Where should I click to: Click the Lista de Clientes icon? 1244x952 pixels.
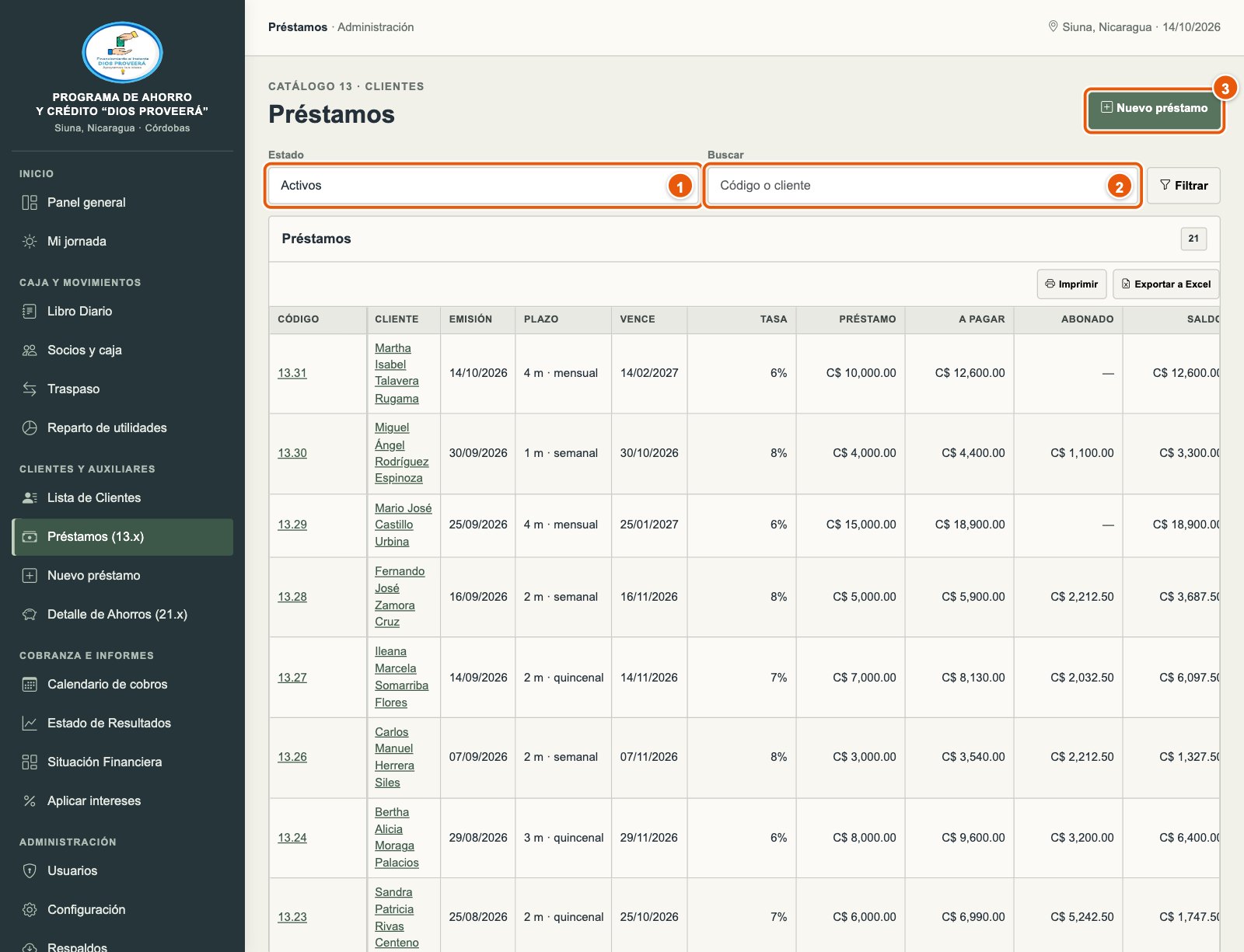(30, 498)
